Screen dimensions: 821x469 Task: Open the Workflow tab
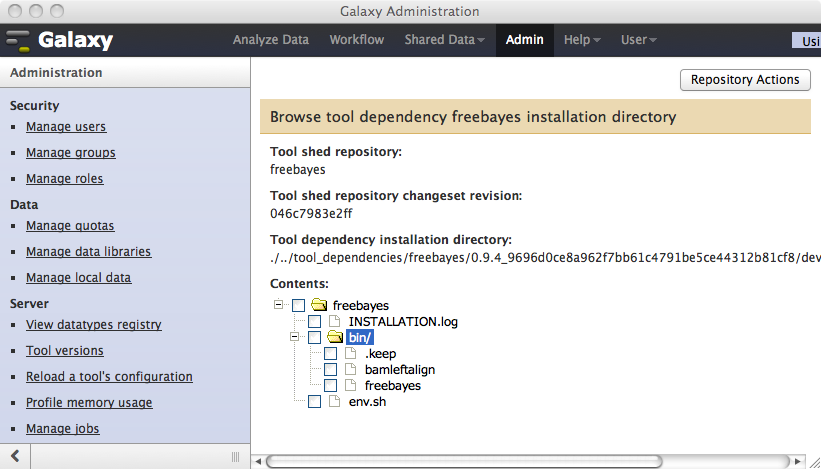[357, 40]
